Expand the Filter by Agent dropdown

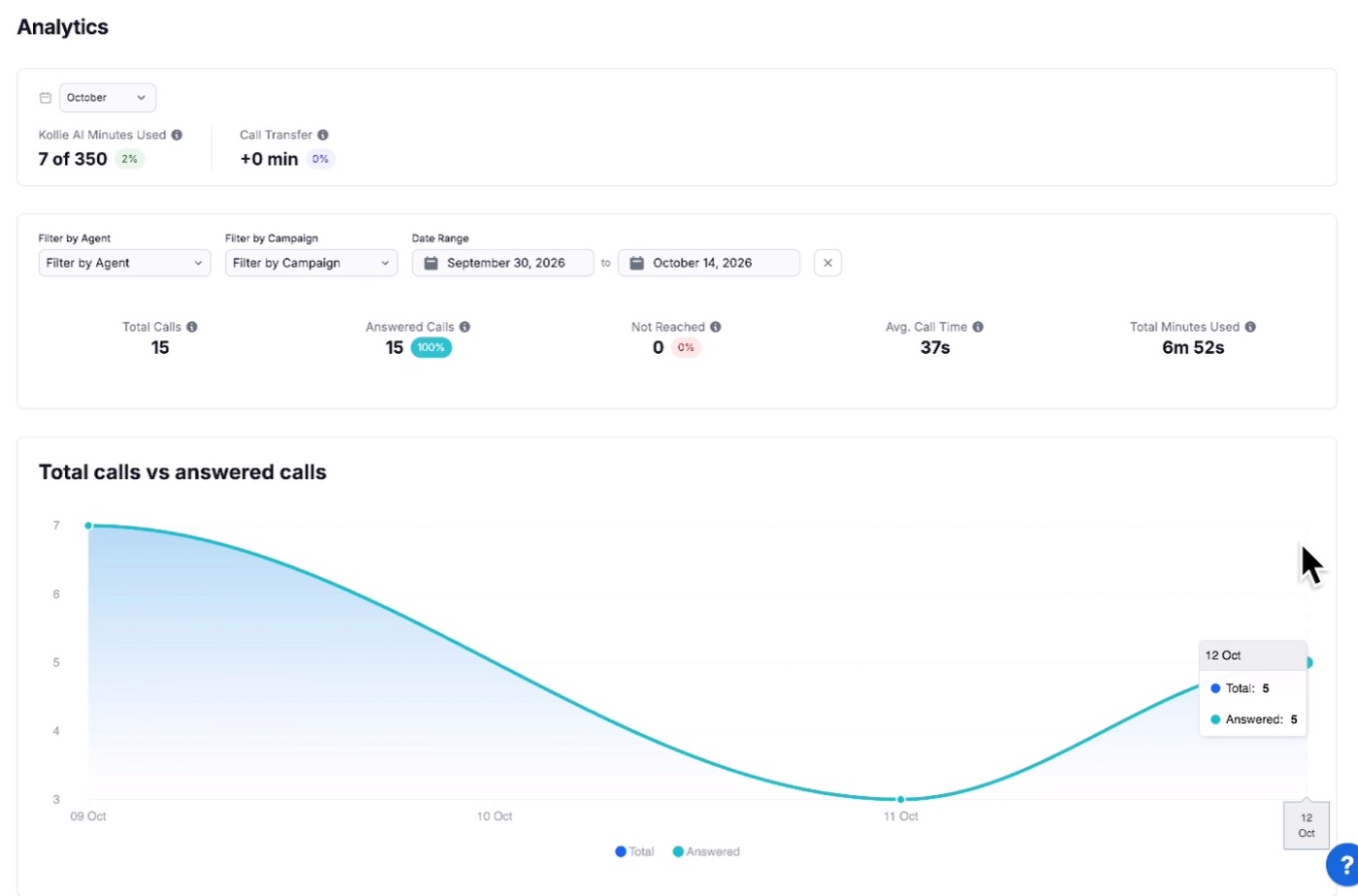pyautogui.click(x=124, y=263)
